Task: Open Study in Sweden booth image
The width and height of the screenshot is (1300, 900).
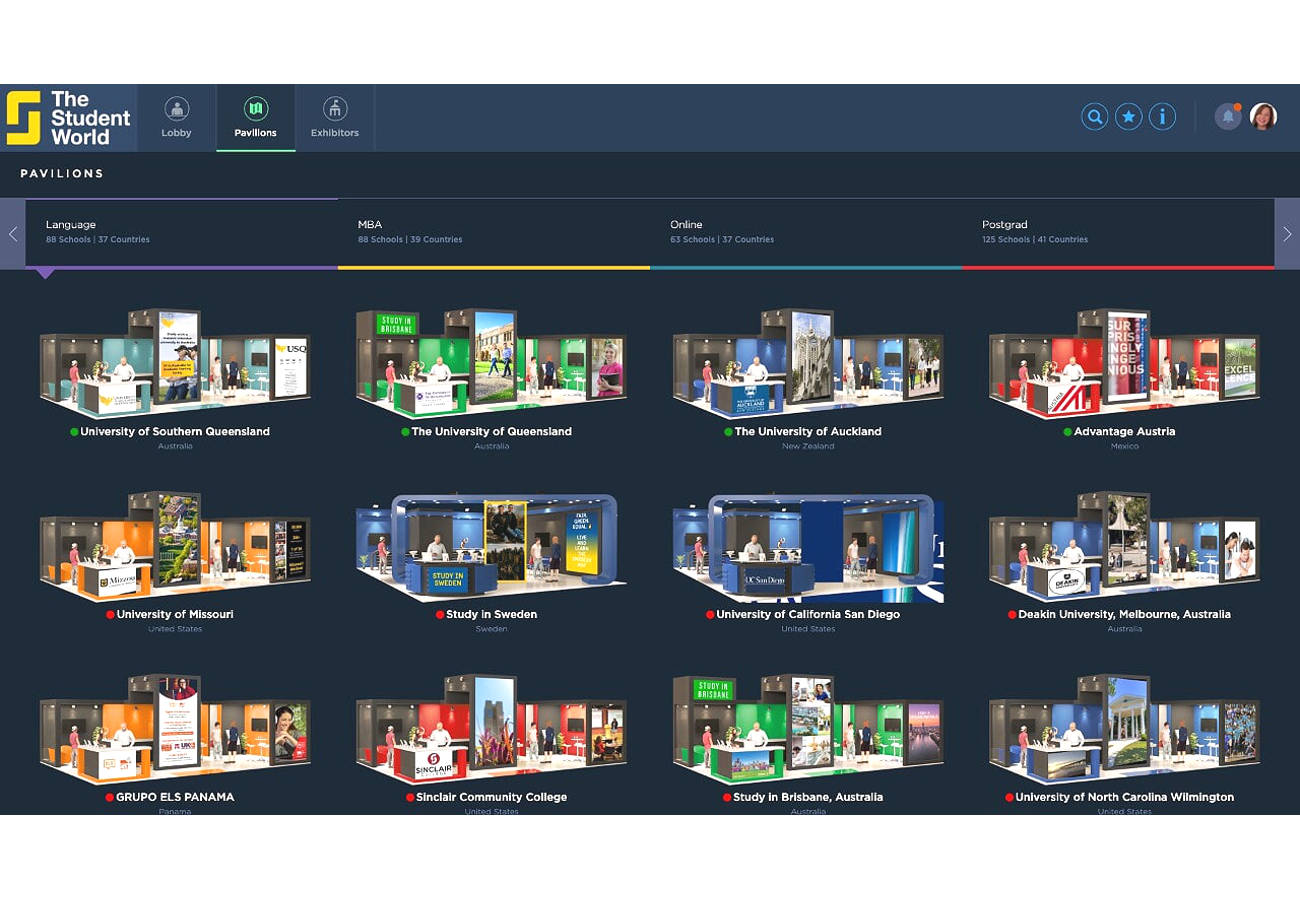Action: (x=491, y=547)
